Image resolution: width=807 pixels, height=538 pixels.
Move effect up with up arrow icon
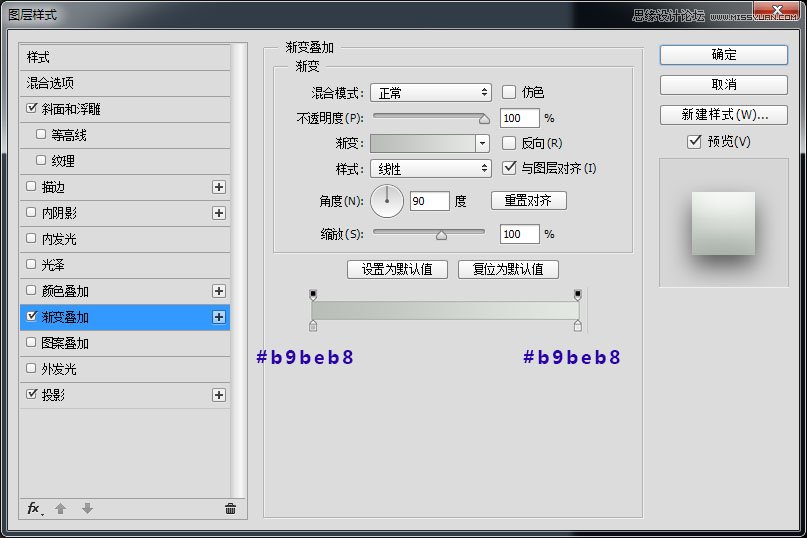pyautogui.click(x=60, y=509)
